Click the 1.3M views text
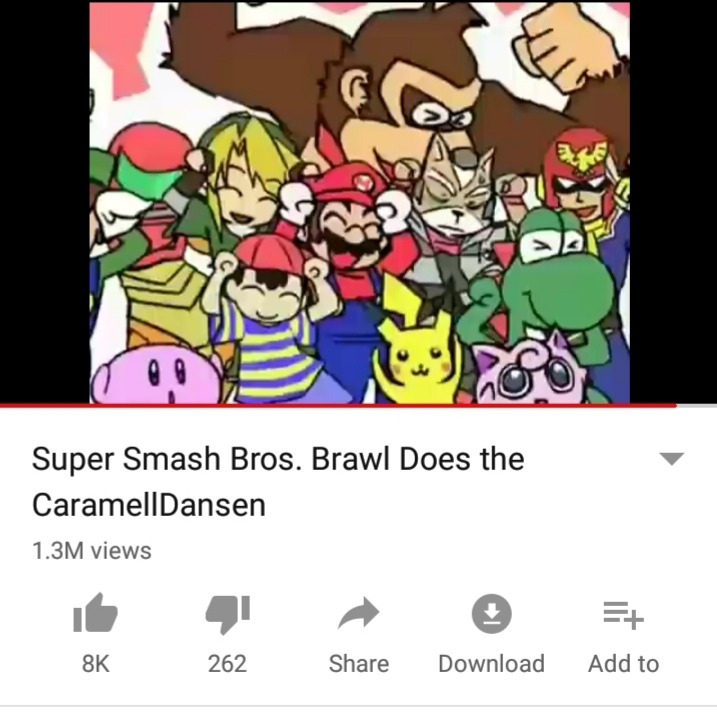 coord(91,550)
